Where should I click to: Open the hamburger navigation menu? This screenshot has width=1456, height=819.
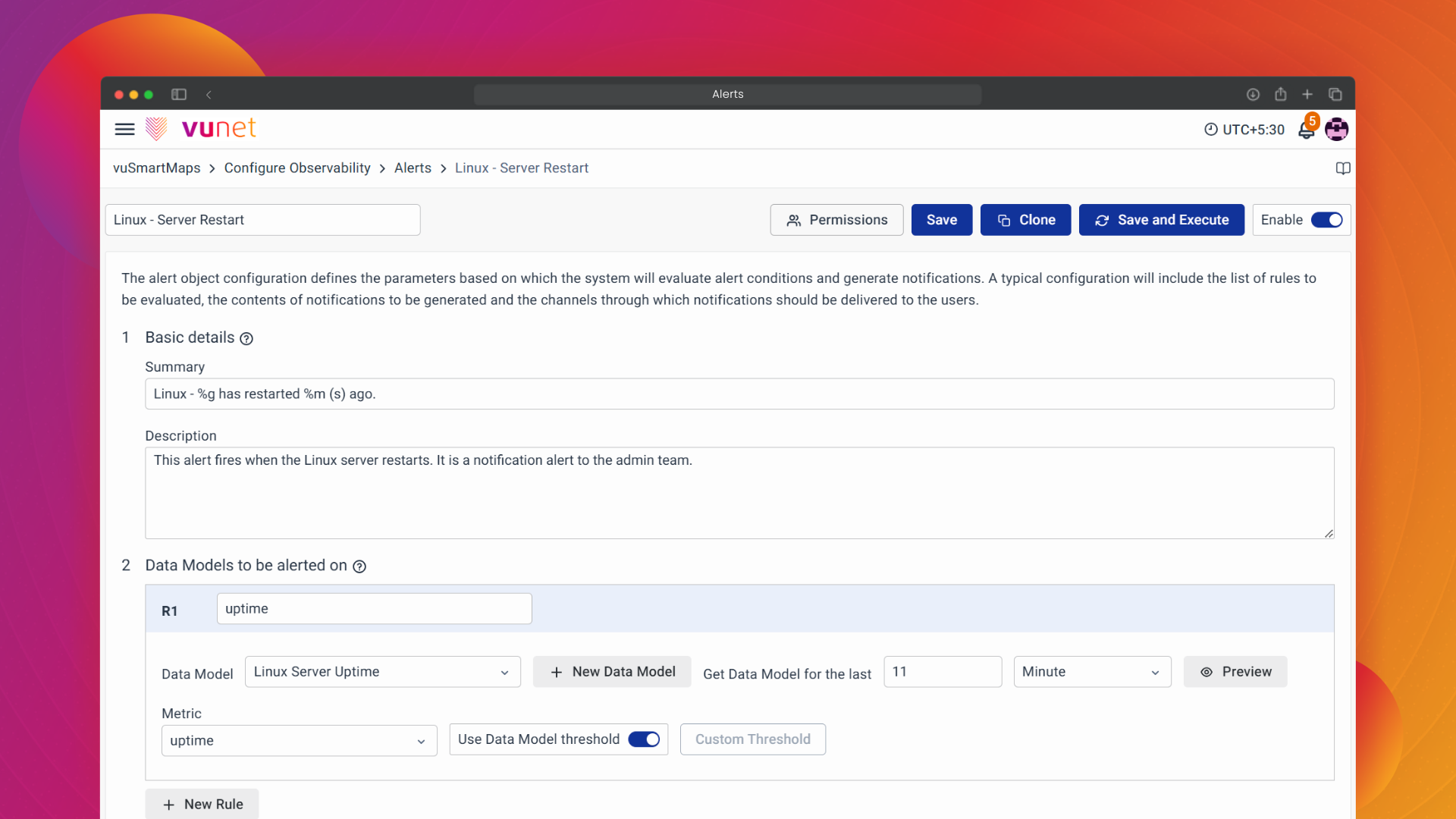click(124, 129)
